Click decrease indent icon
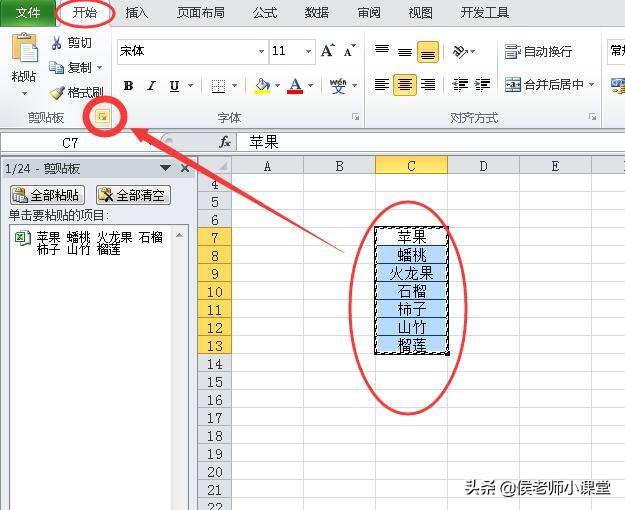The height and width of the screenshot is (510, 625). [460, 85]
